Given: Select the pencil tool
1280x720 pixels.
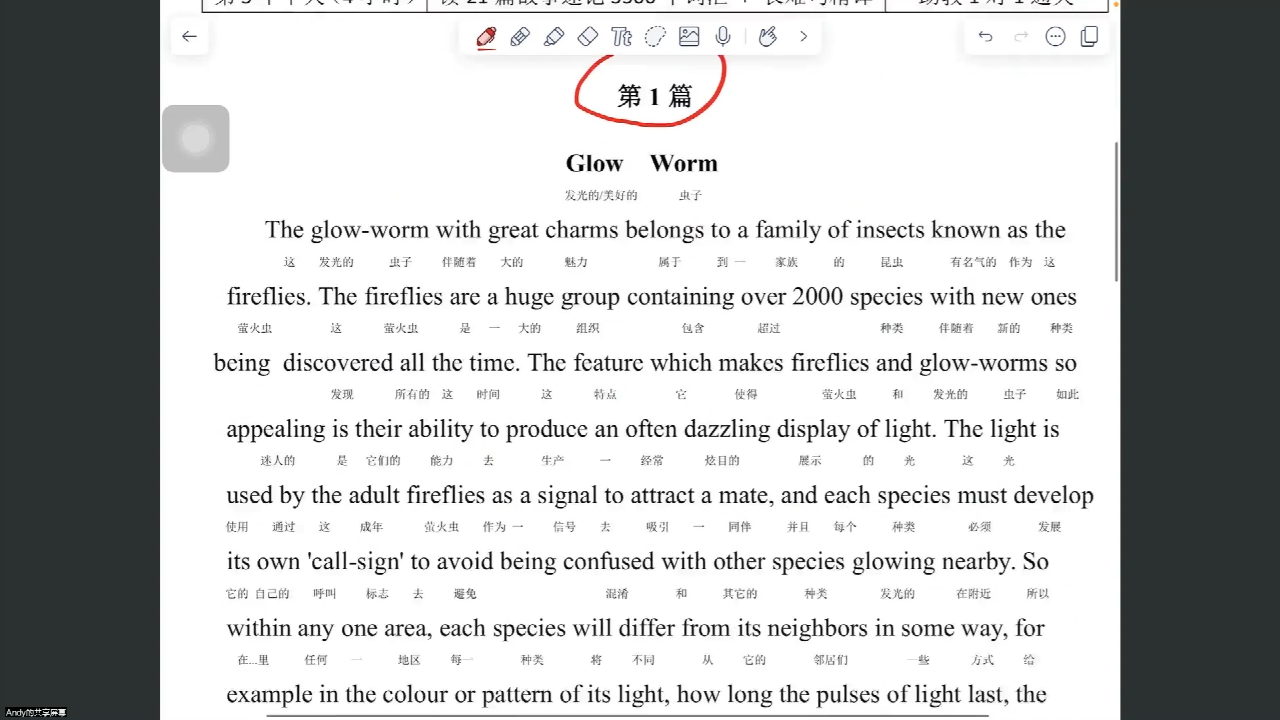Looking at the screenshot, I should [520, 37].
